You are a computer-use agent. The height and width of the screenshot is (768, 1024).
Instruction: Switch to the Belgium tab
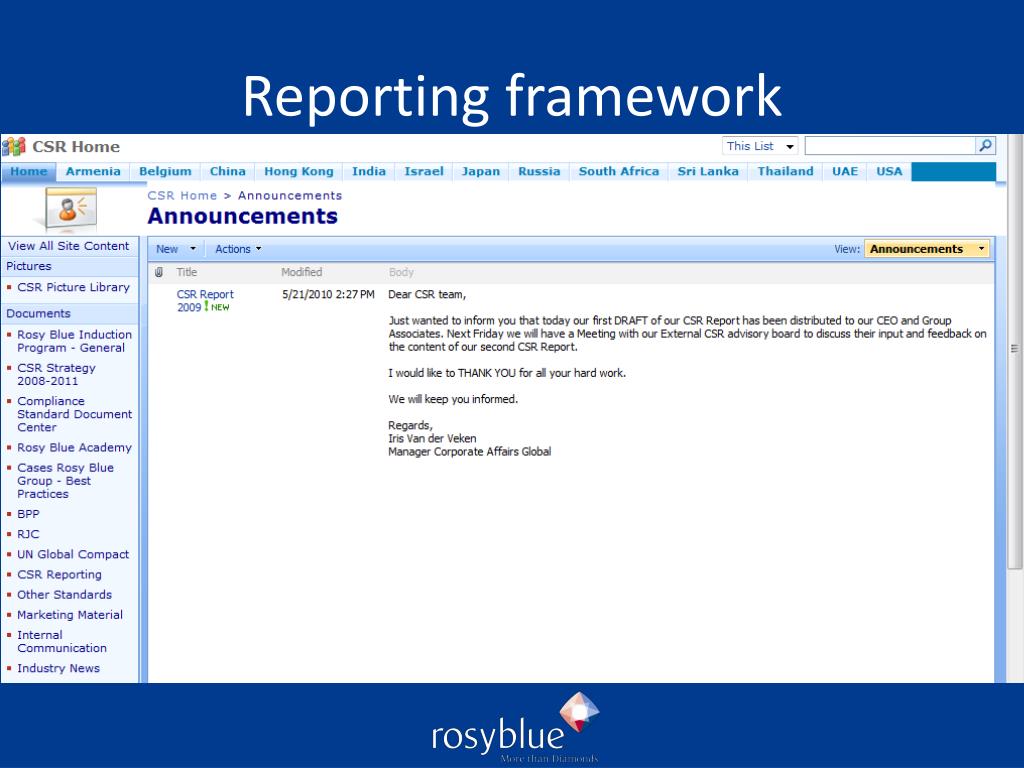click(x=165, y=171)
